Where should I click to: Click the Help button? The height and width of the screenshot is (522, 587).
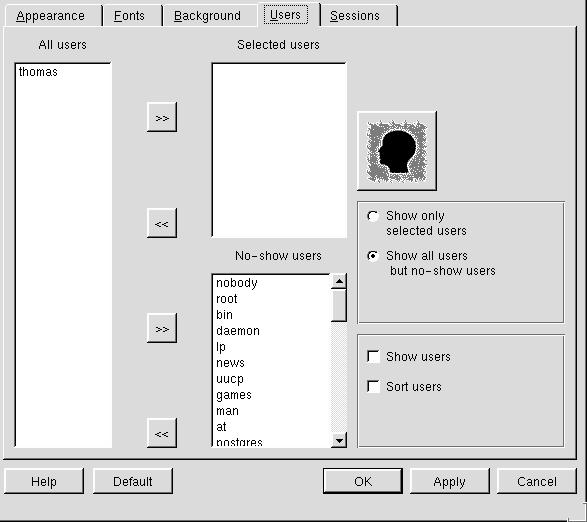click(x=44, y=481)
